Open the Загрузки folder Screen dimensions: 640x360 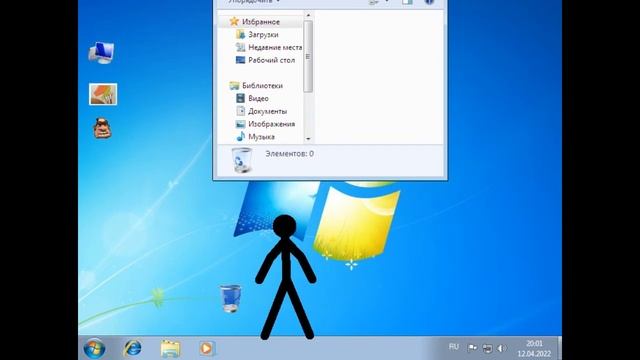coord(263,35)
